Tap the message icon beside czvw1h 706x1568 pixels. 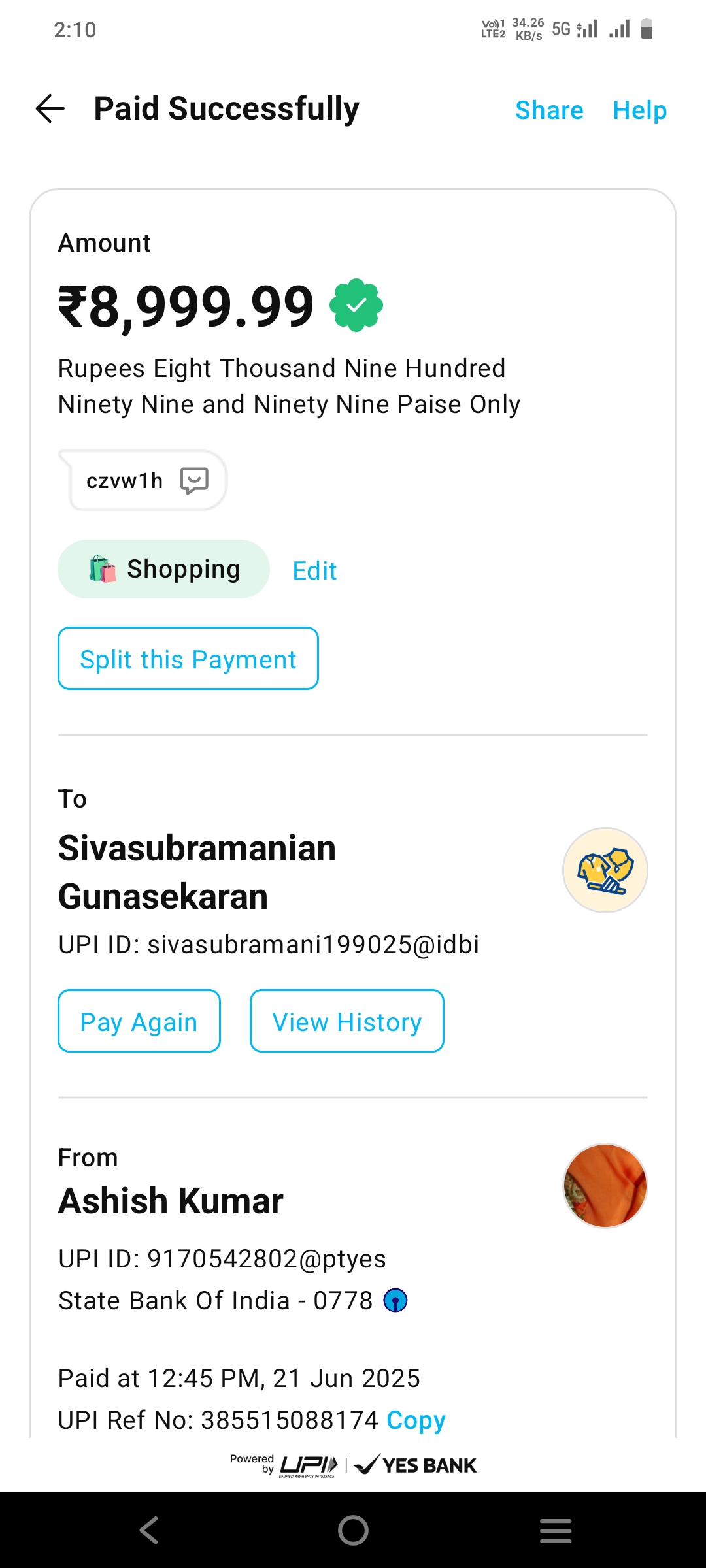pos(194,481)
